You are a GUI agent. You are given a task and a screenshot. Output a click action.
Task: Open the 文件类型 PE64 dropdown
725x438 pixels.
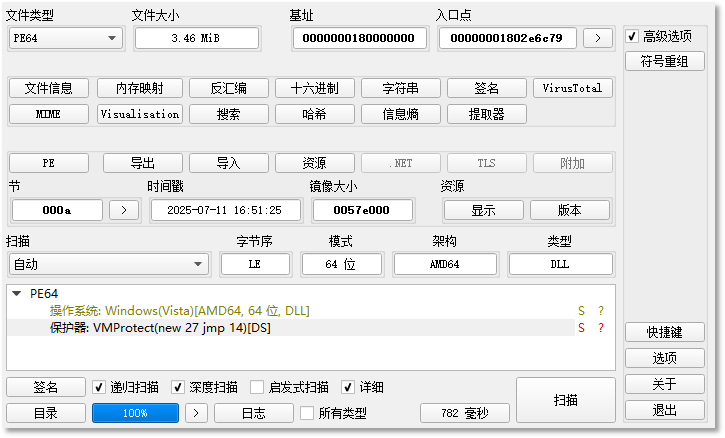65,38
